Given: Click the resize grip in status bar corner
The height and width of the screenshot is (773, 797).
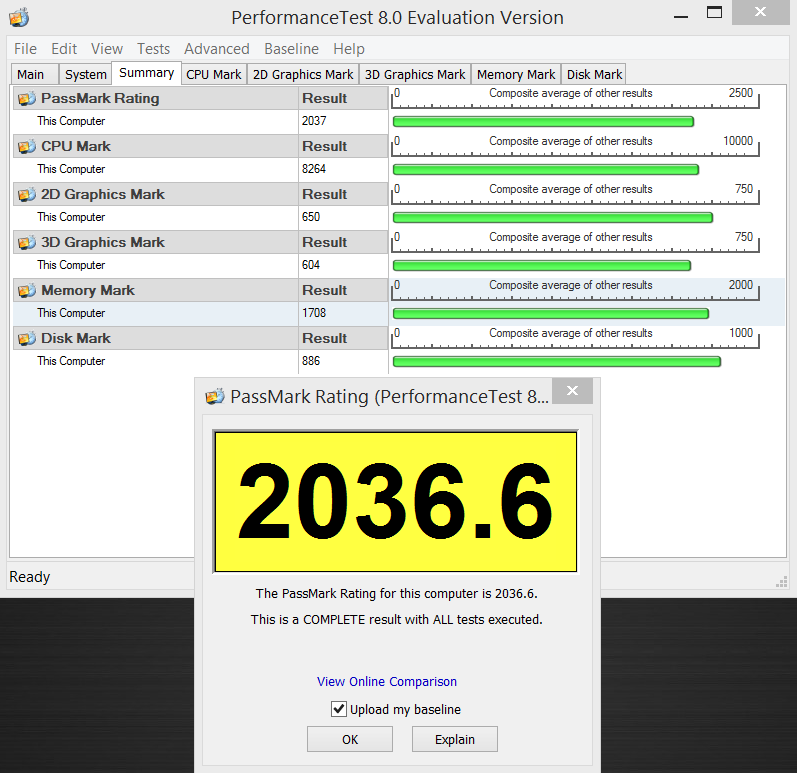Looking at the screenshot, I should [x=782, y=582].
